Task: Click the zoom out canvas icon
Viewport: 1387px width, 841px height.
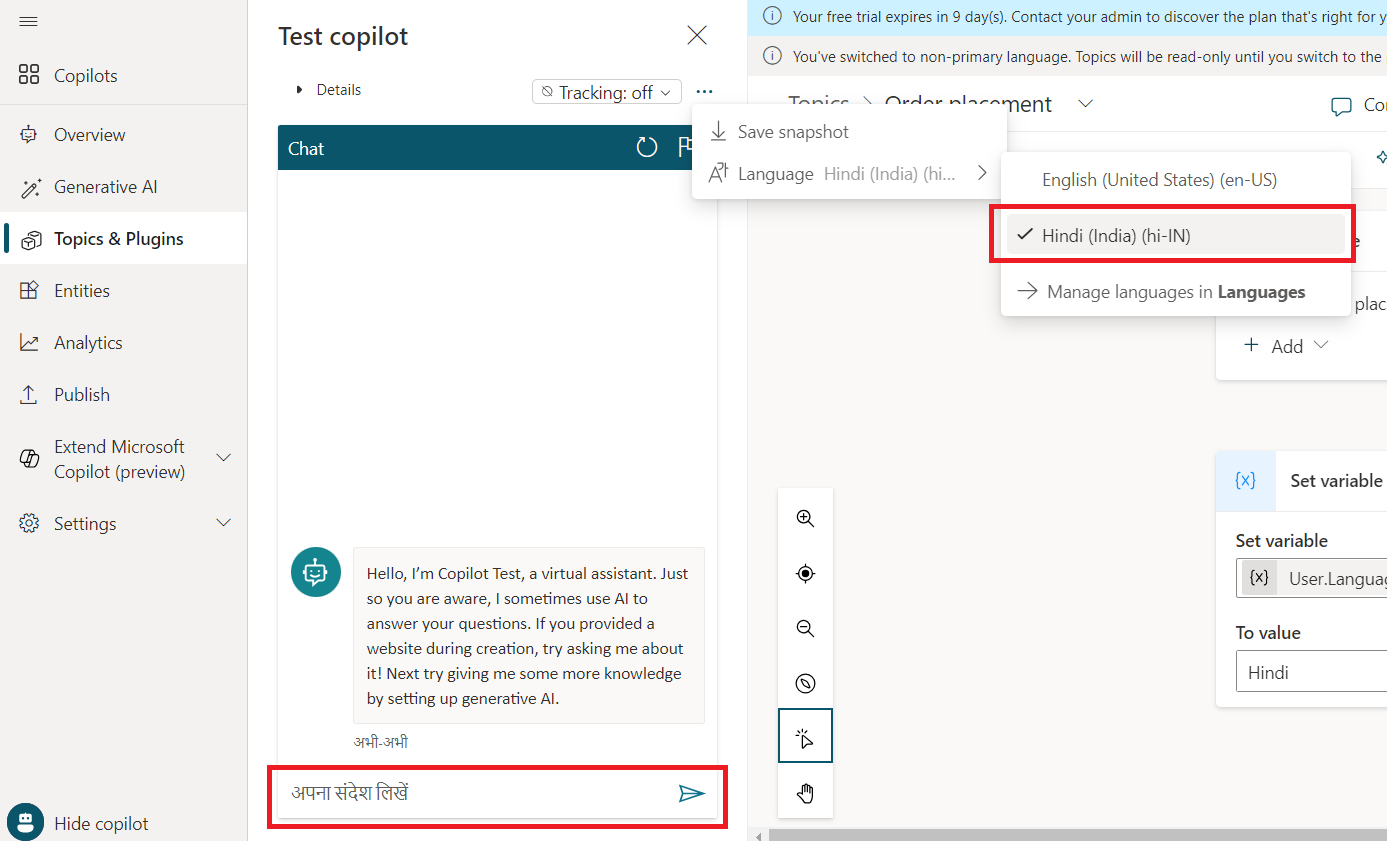Action: (805, 629)
